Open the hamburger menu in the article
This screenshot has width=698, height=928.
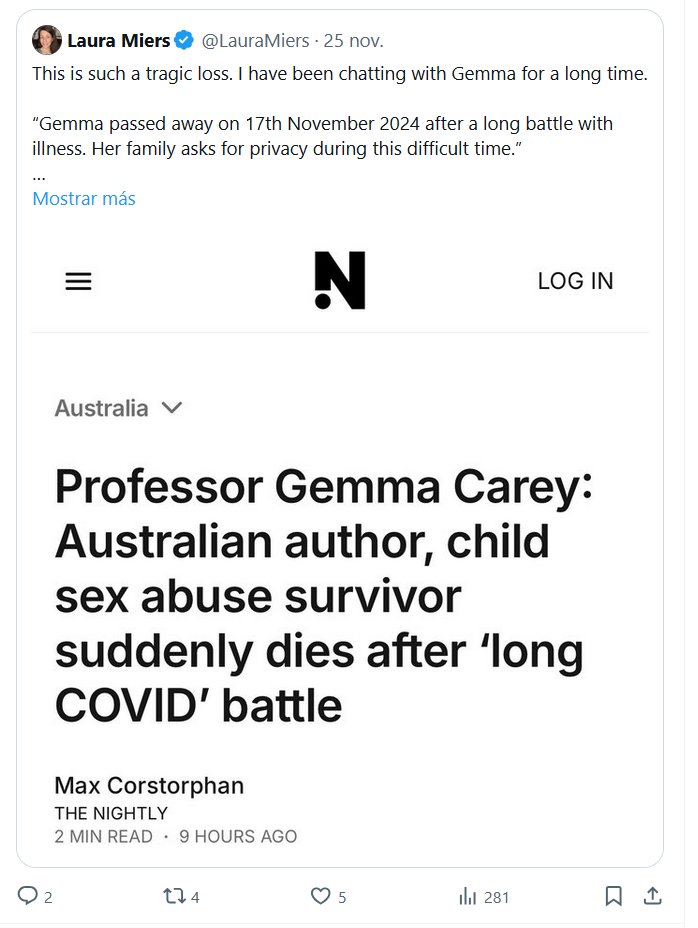click(x=78, y=281)
